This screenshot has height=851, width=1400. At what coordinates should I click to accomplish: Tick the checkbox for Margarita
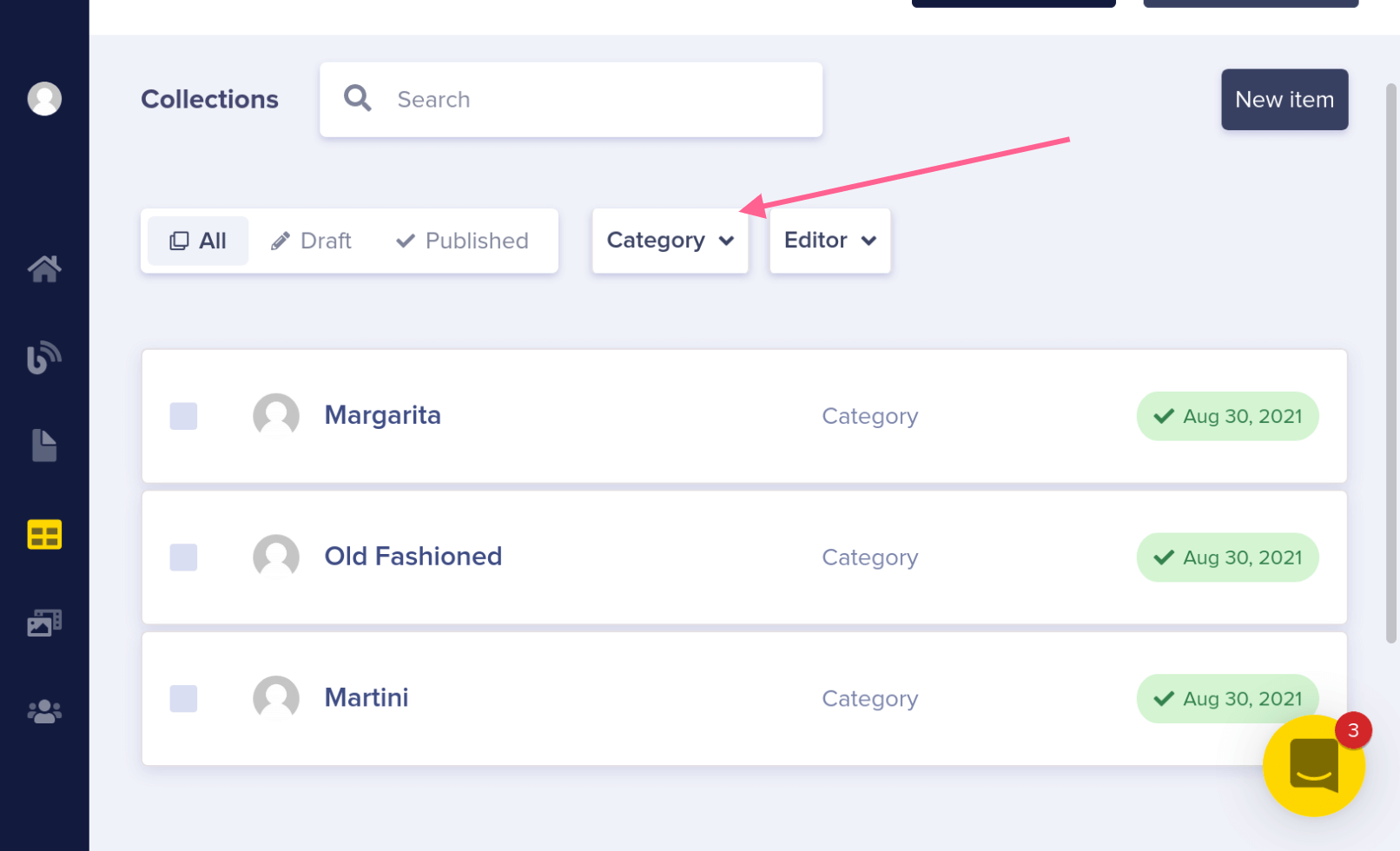183,416
